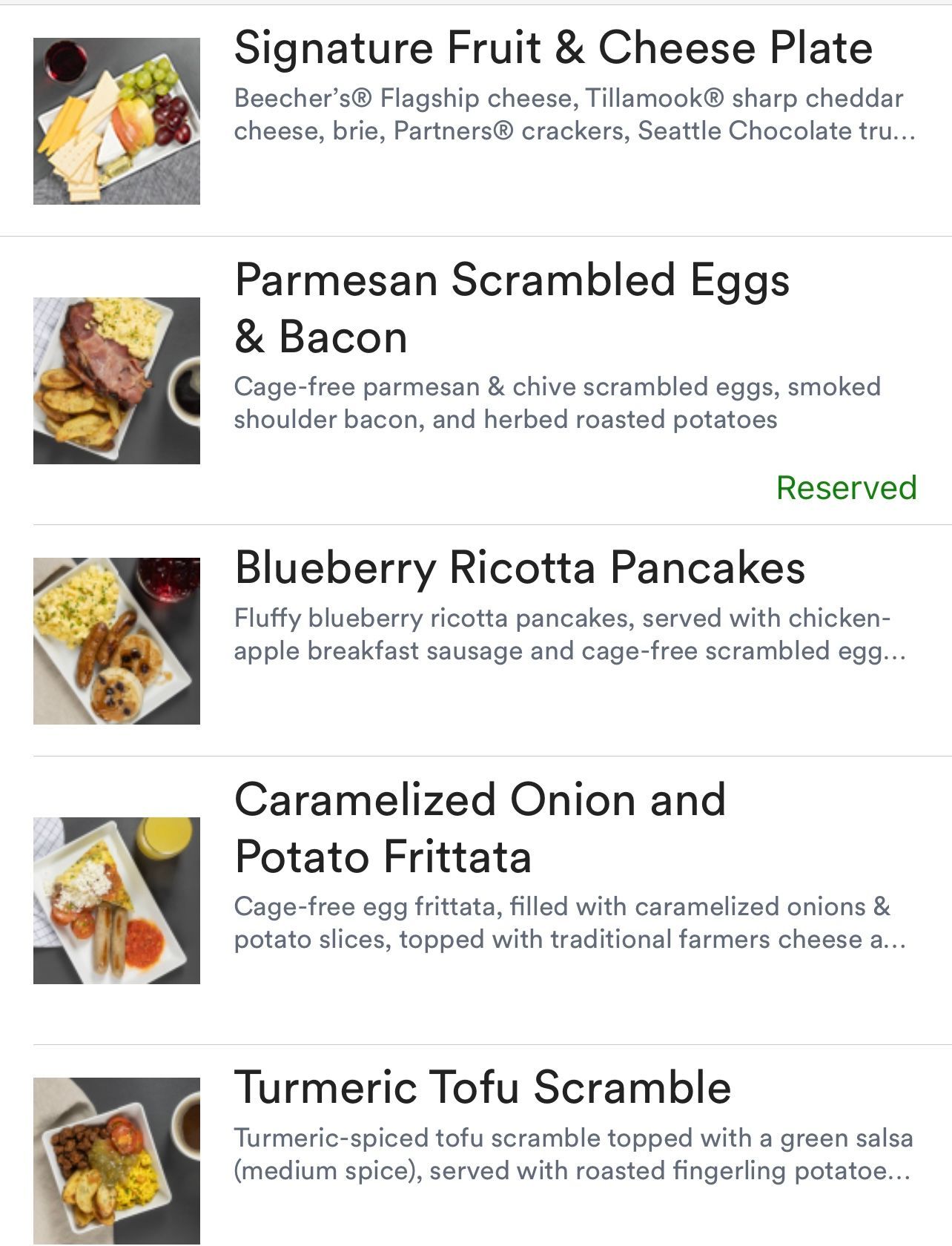952x1246 pixels.
Task: Expand the truncated Beecher's Flagship cheese description
Action: click(x=569, y=114)
